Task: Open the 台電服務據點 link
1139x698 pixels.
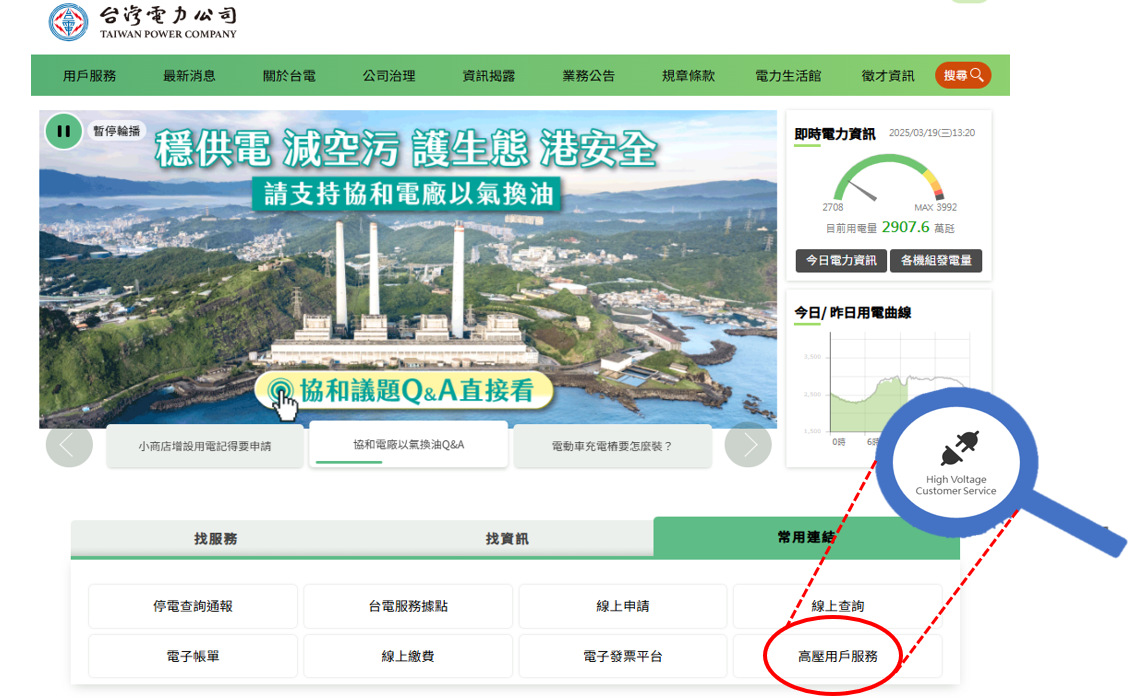Action: click(408, 606)
